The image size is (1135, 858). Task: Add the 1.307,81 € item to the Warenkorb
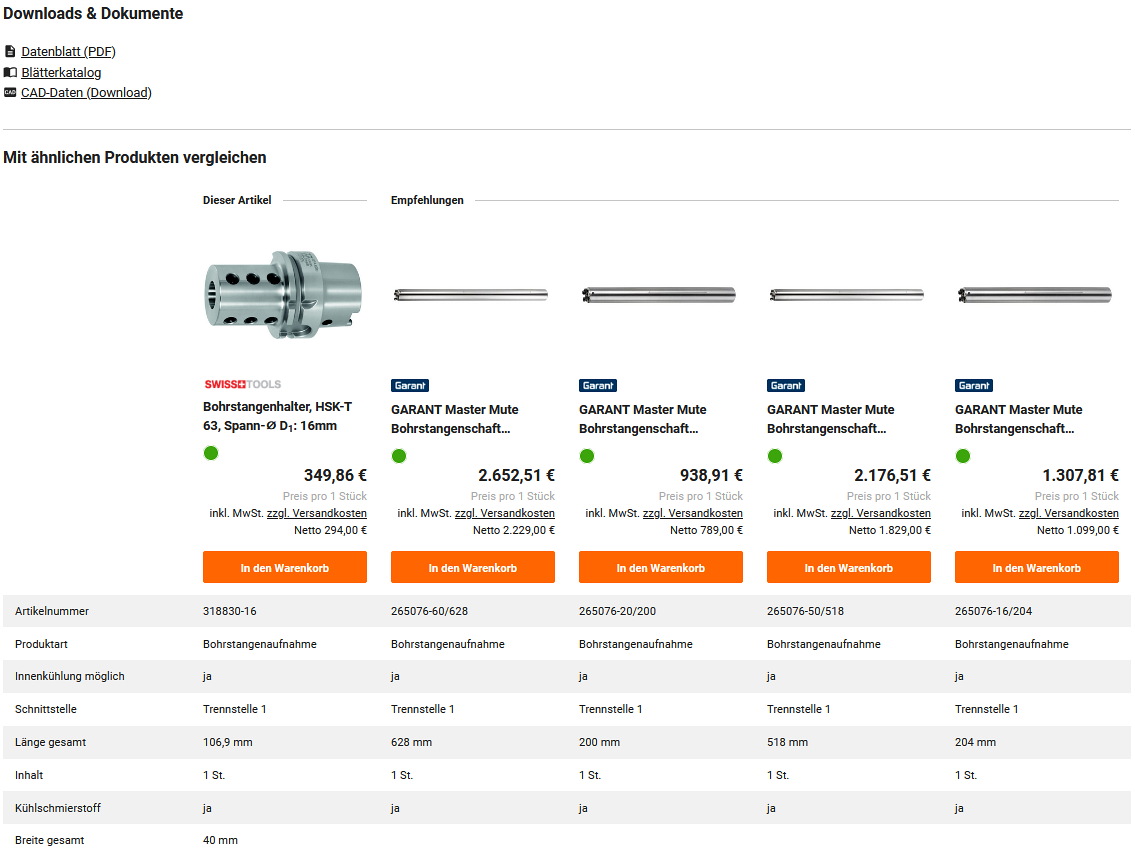[1037, 568]
